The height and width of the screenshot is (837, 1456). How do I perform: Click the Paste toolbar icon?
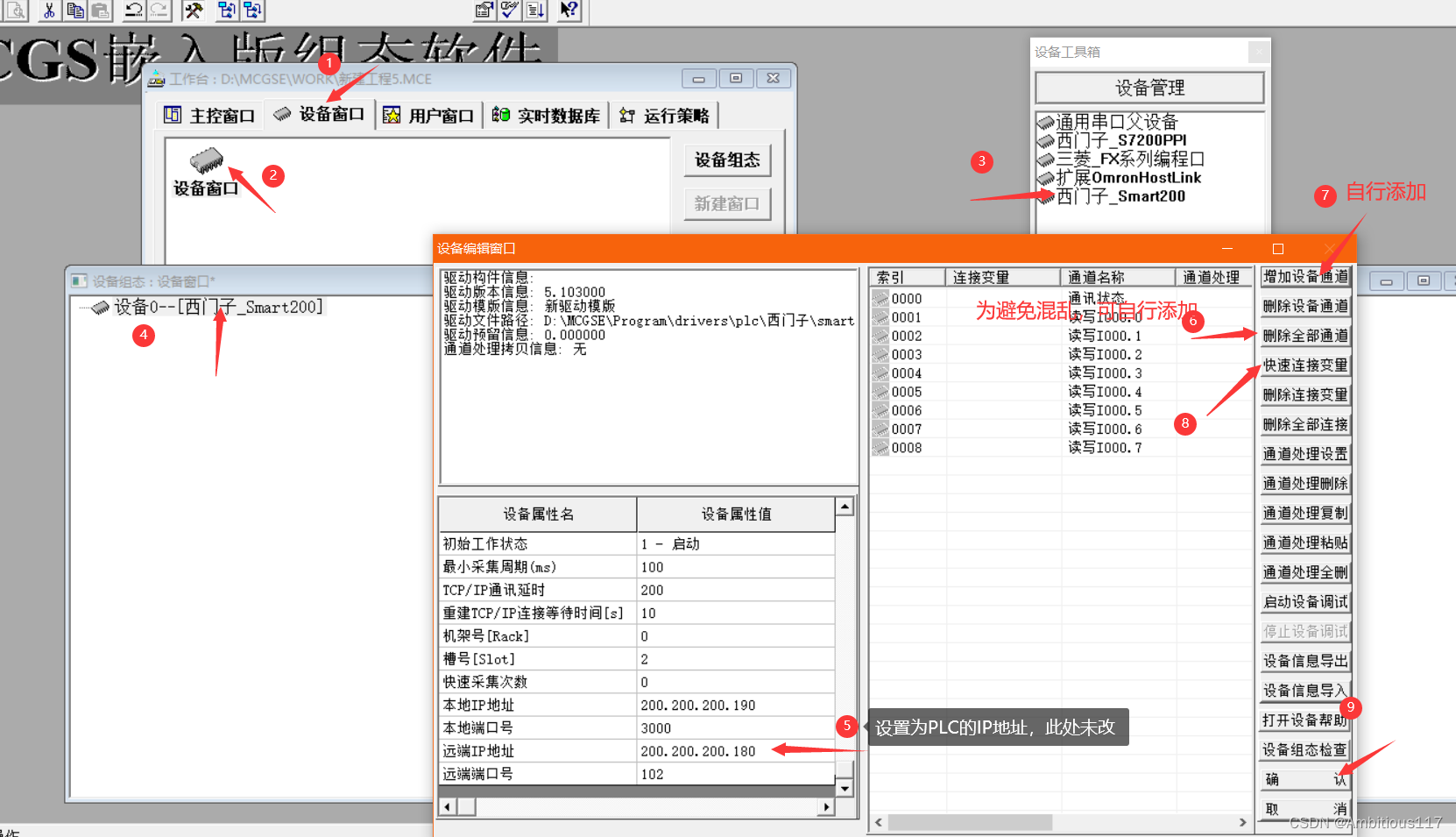101,11
